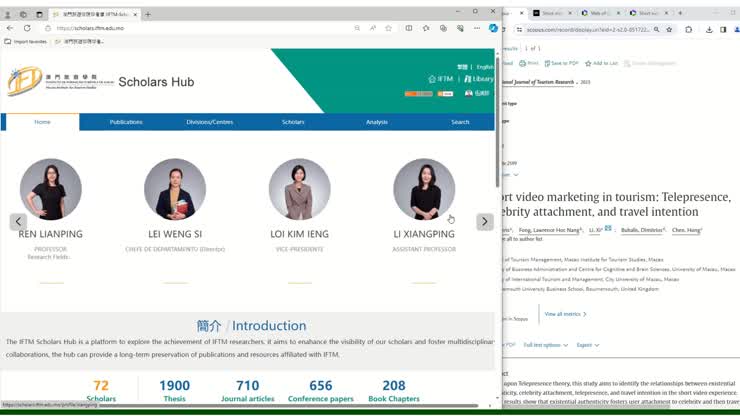
Task: Click the LI XIANGPING name link
Action: [x=424, y=234]
